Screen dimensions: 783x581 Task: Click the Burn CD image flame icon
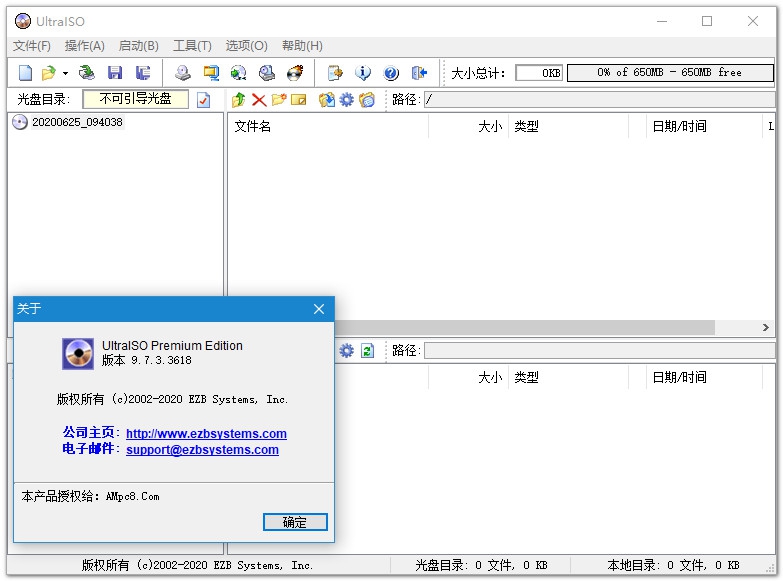coord(295,73)
